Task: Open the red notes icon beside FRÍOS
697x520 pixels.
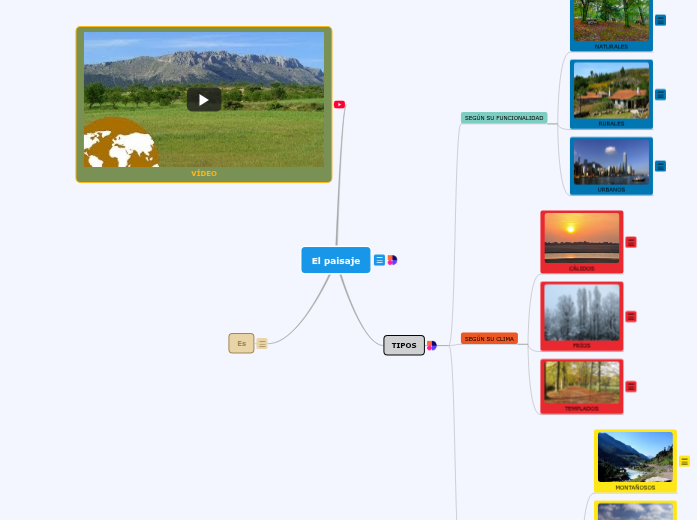Action: 631,316
